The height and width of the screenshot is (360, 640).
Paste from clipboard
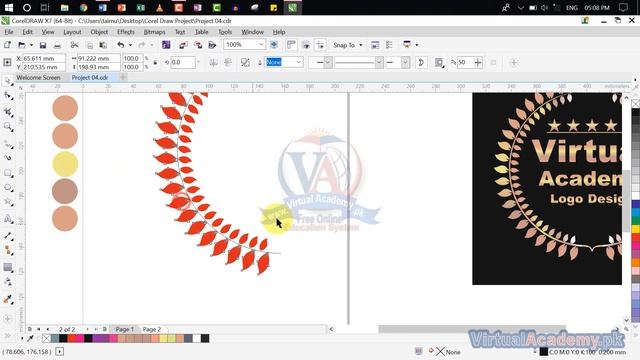click(103, 45)
